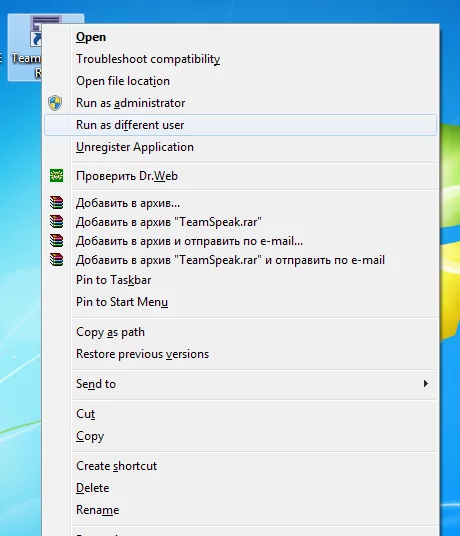Open the Send to menu entry
This screenshot has height=536, width=460.
coord(241,384)
